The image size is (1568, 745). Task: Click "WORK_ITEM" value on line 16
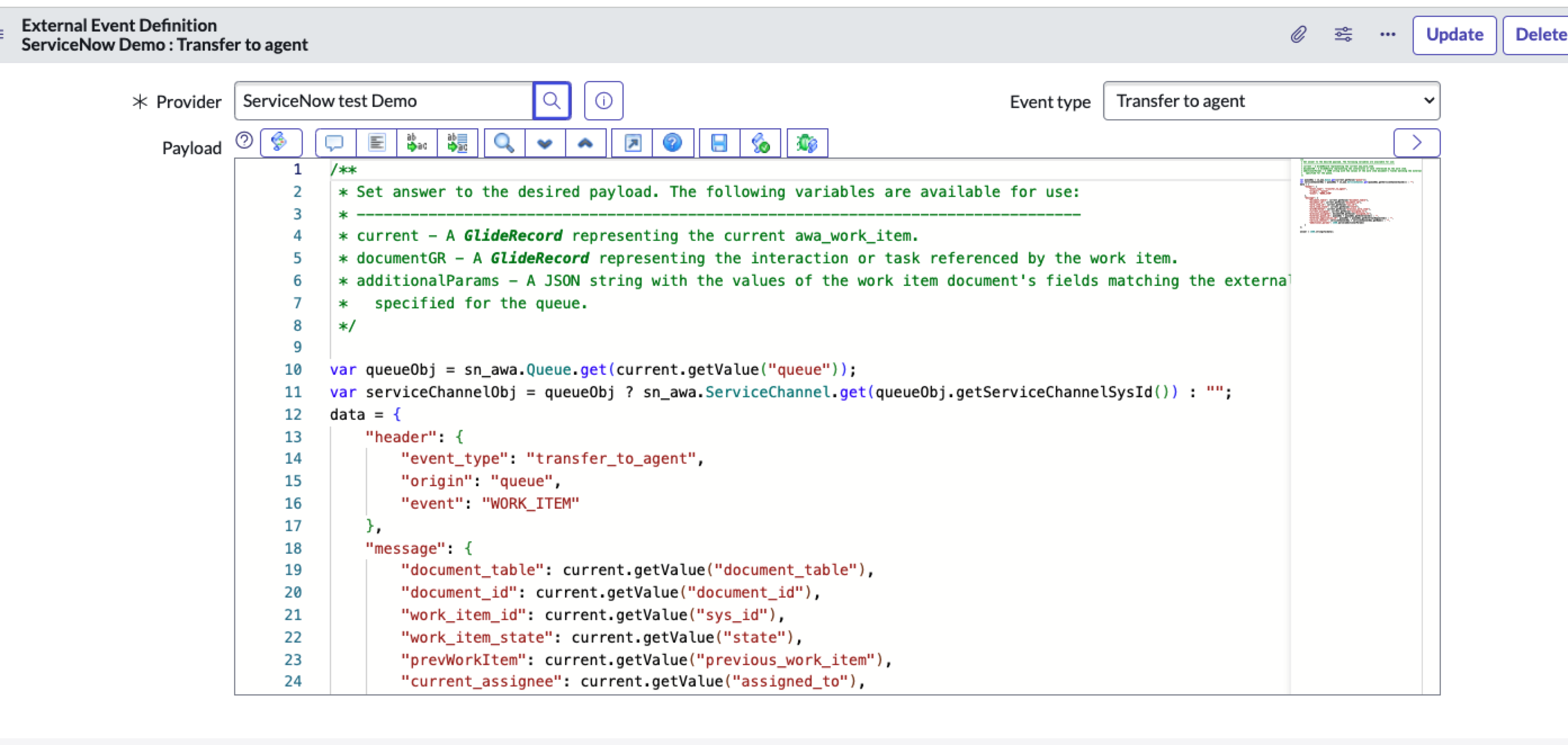[530, 504]
